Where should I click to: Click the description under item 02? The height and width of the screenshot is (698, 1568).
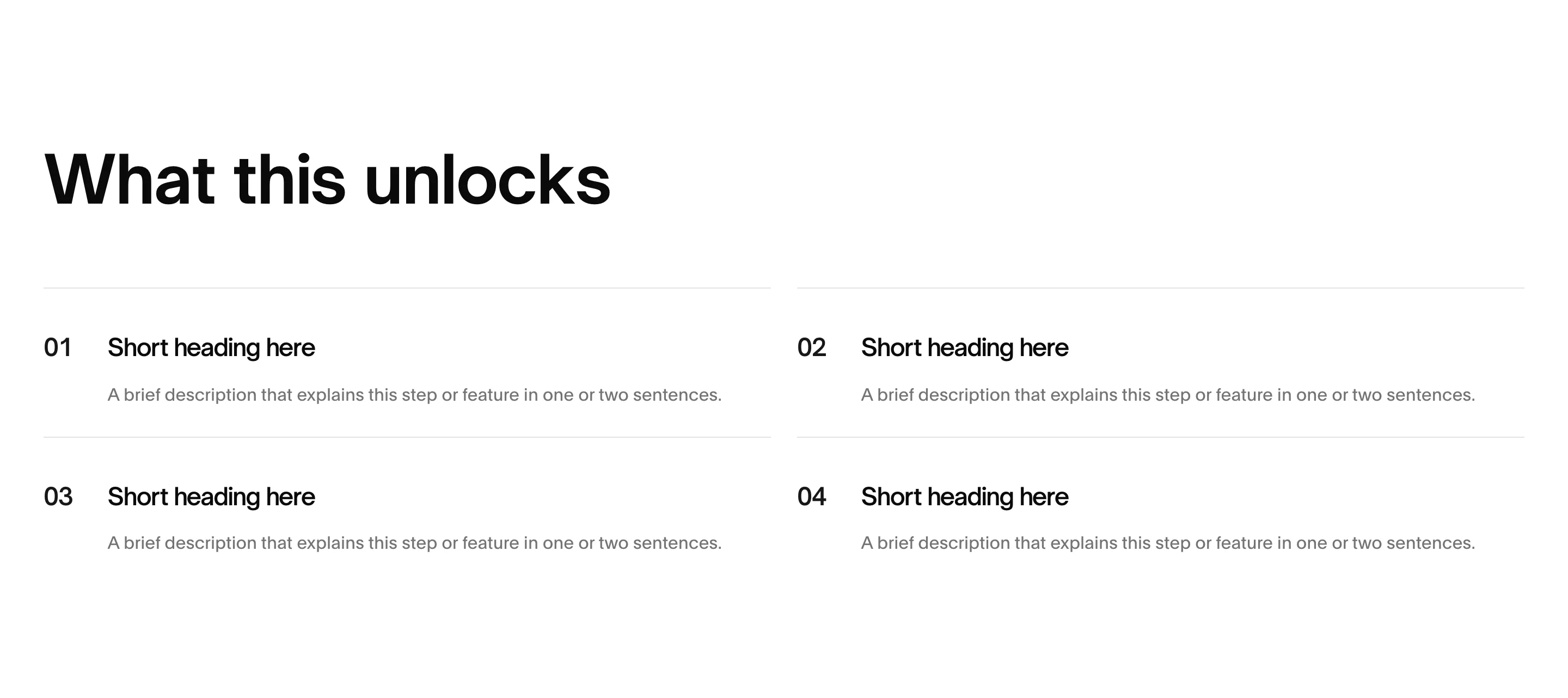1168,396
